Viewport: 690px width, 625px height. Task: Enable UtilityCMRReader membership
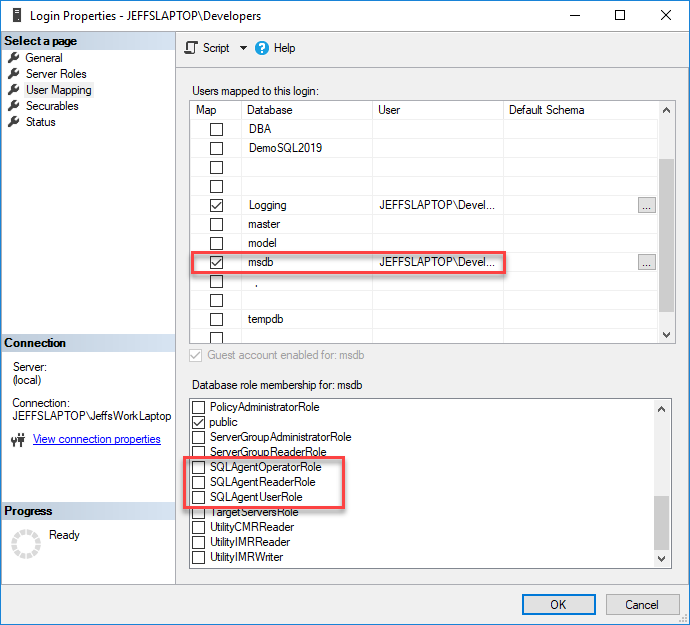tap(198, 527)
